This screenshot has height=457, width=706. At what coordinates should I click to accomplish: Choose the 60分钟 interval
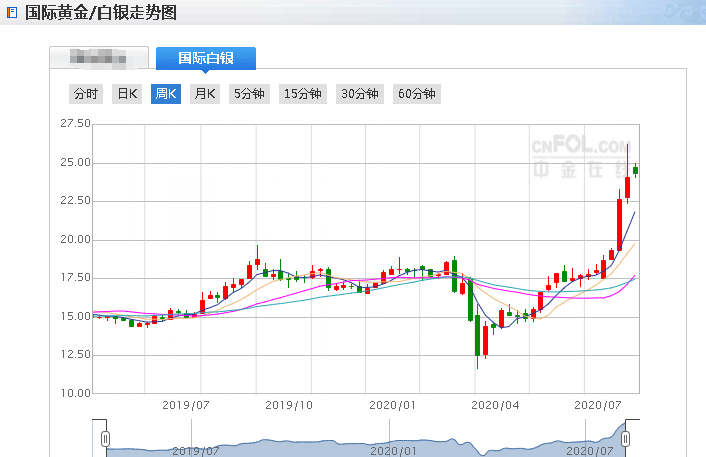coord(417,94)
